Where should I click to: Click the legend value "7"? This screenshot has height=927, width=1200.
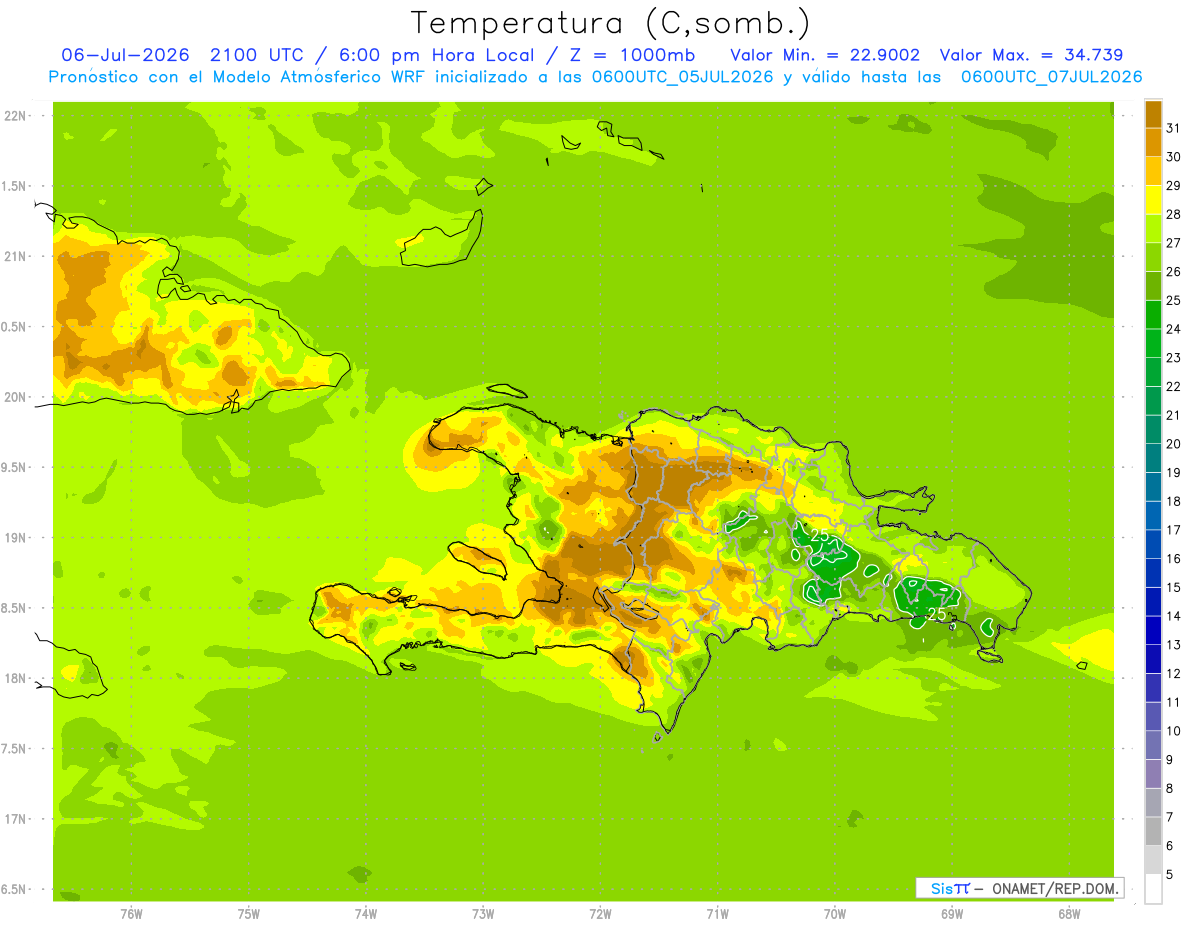point(1169,818)
